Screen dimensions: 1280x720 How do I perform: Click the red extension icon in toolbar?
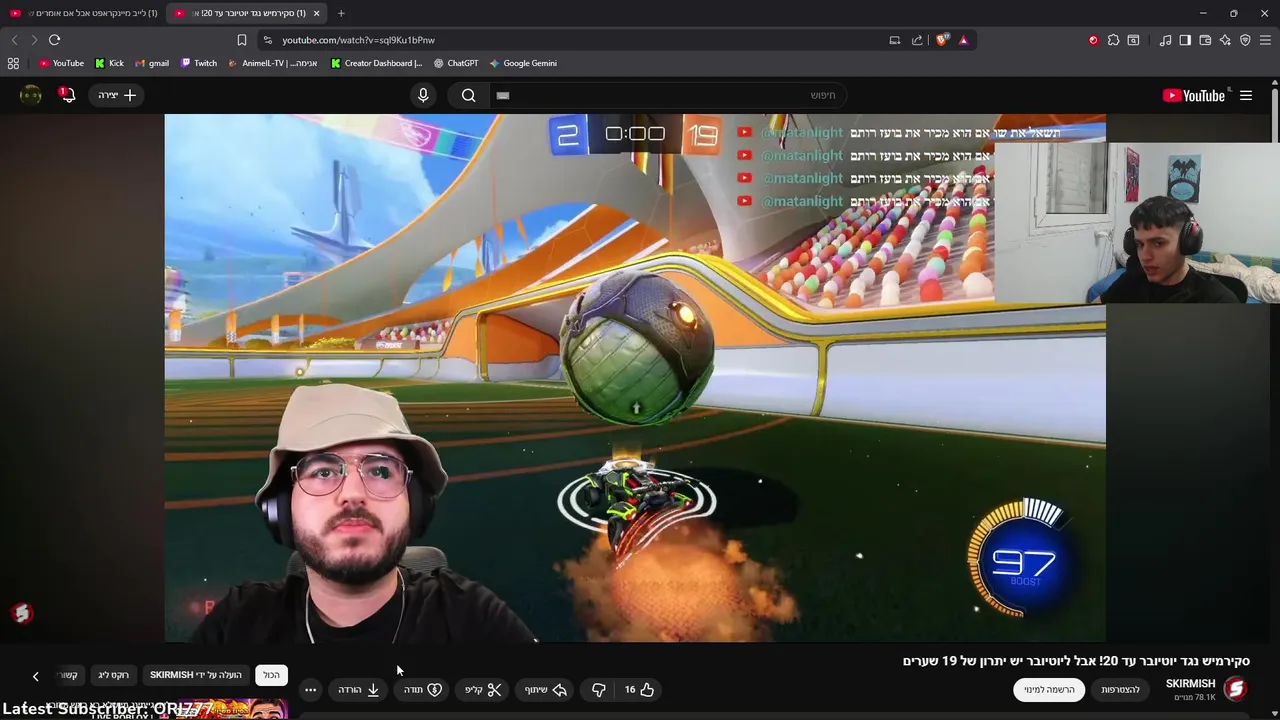point(1093,40)
